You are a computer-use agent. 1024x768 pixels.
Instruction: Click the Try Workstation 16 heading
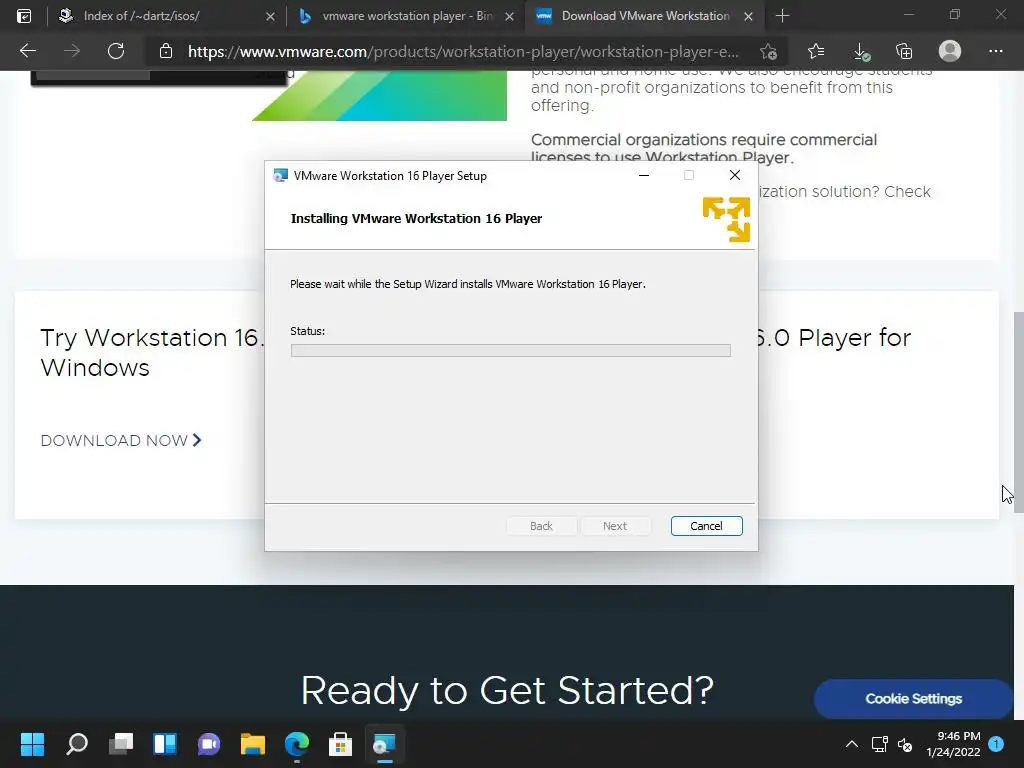coord(151,353)
